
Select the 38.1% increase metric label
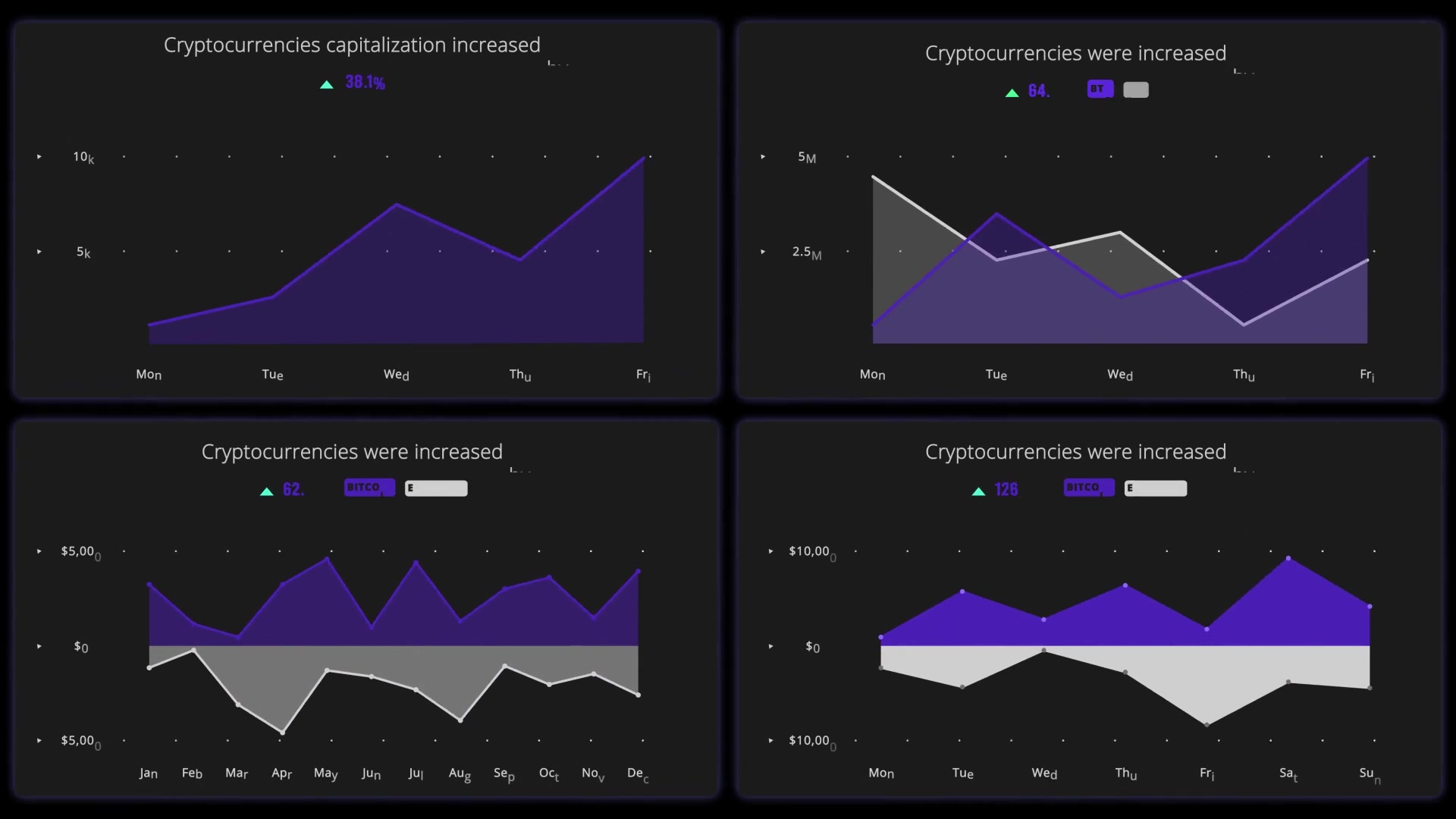coord(365,82)
